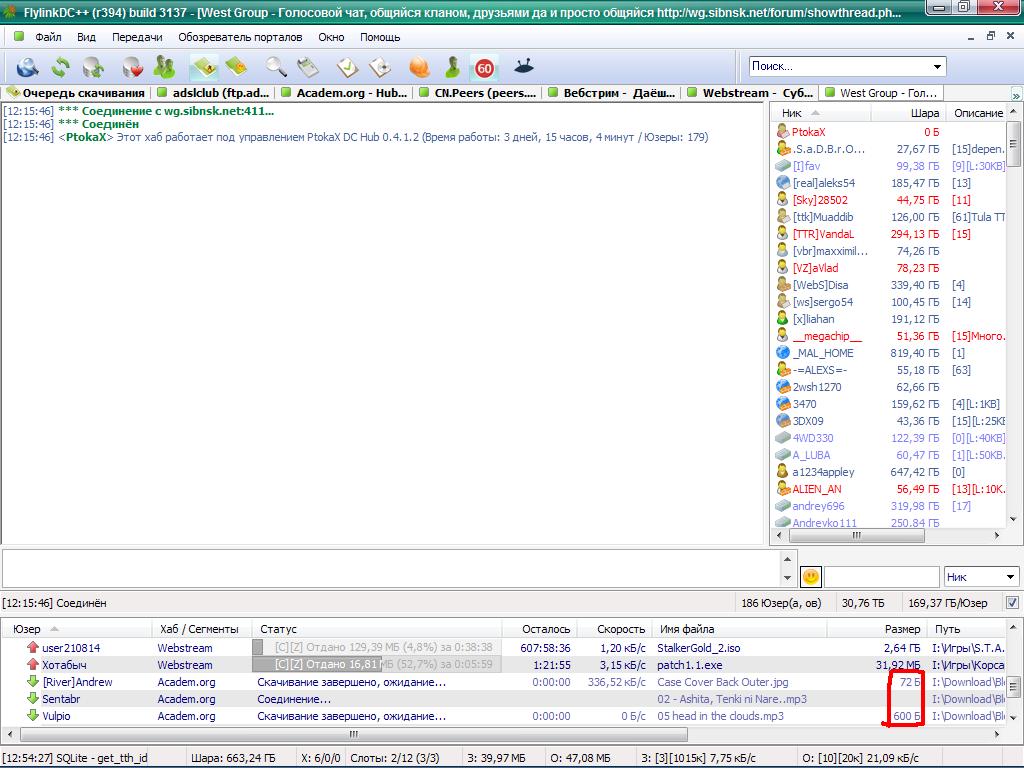Click the globe with magnifier toolbar icon
This screenshot has height=768, width=1024.
(27, 67)
